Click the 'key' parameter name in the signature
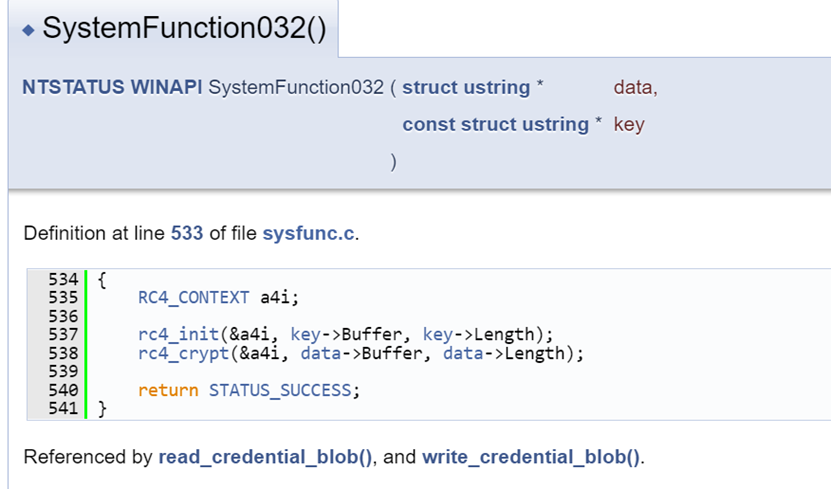Viewport: 831px width, 489px height. (629, 125)
